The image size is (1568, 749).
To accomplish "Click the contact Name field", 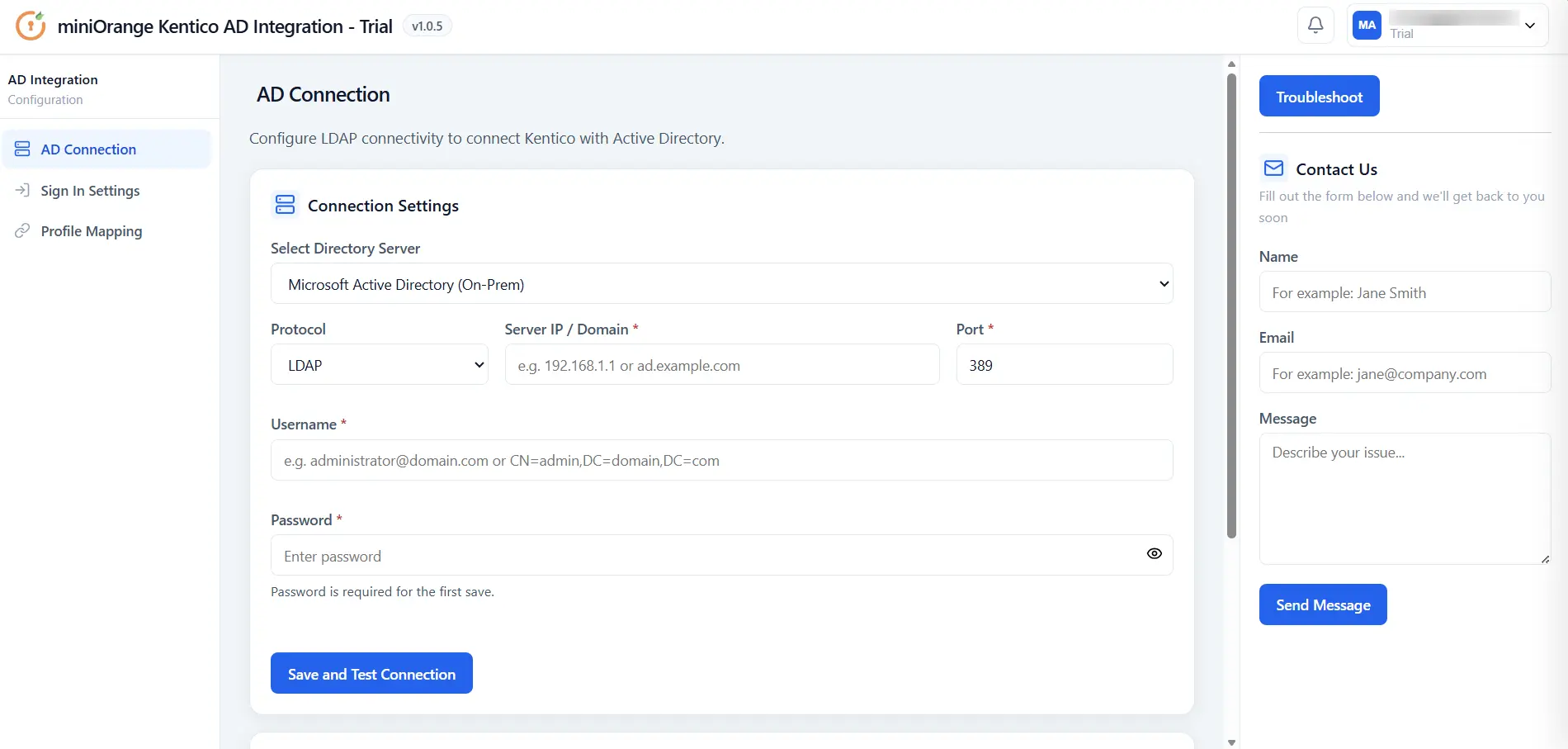I will (1405, 292).
